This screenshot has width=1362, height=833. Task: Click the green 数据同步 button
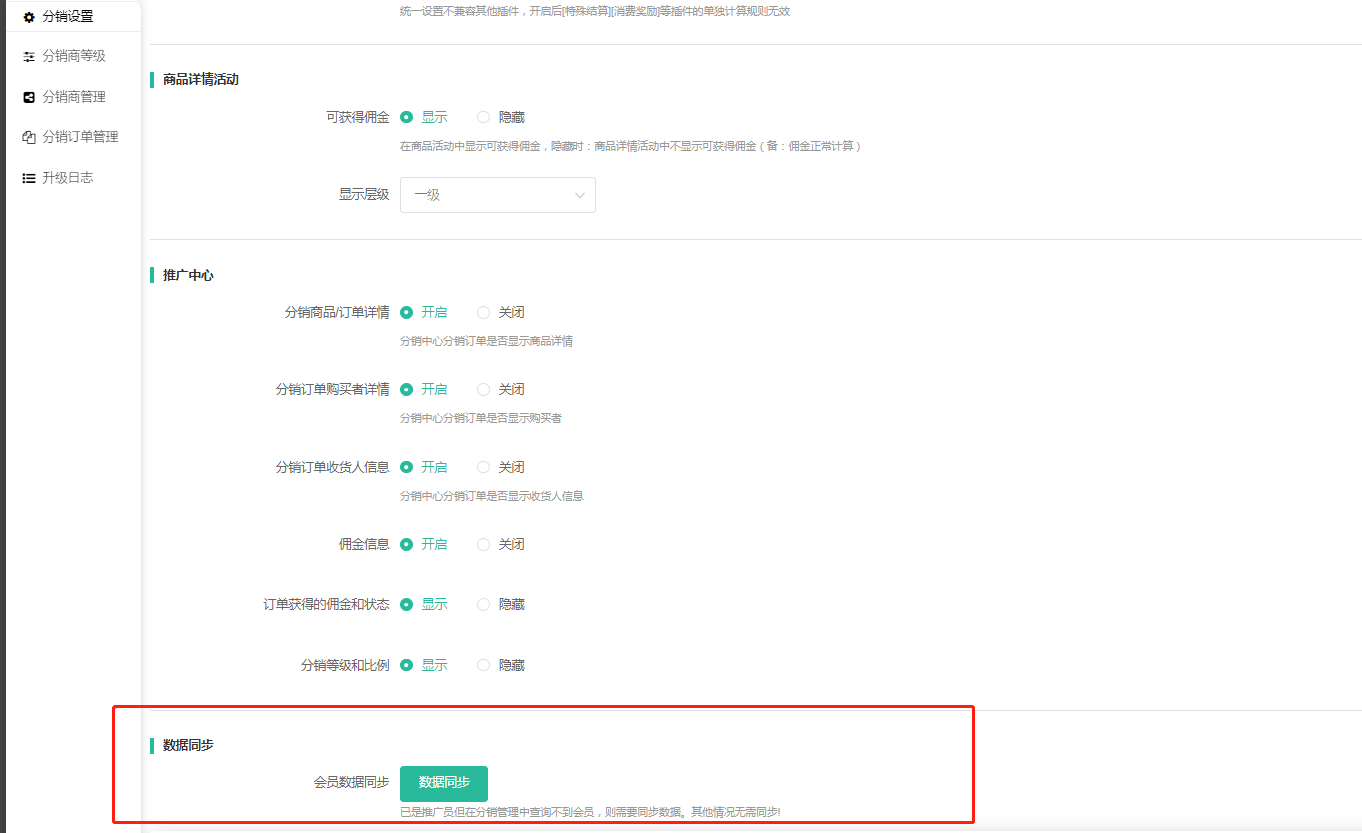click(444, 783)
